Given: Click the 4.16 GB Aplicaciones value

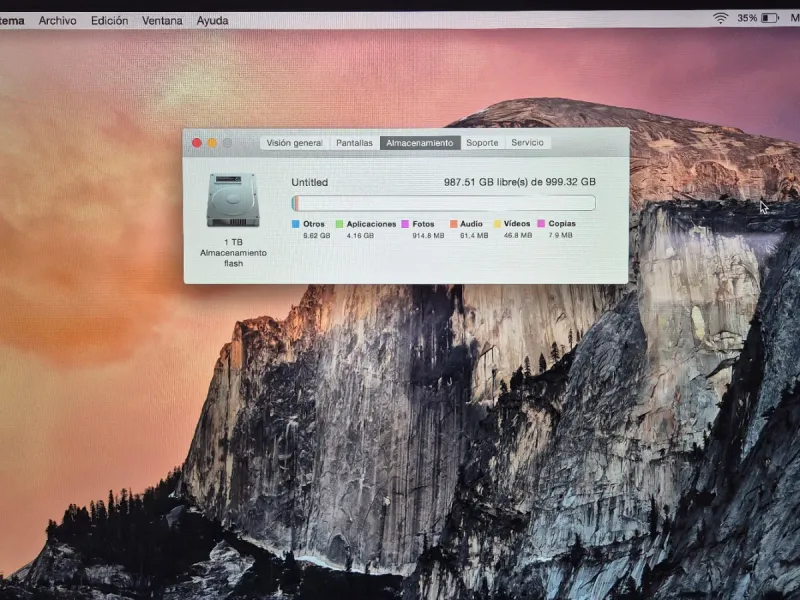Looking at the screenshot, I should pos(360,236).
